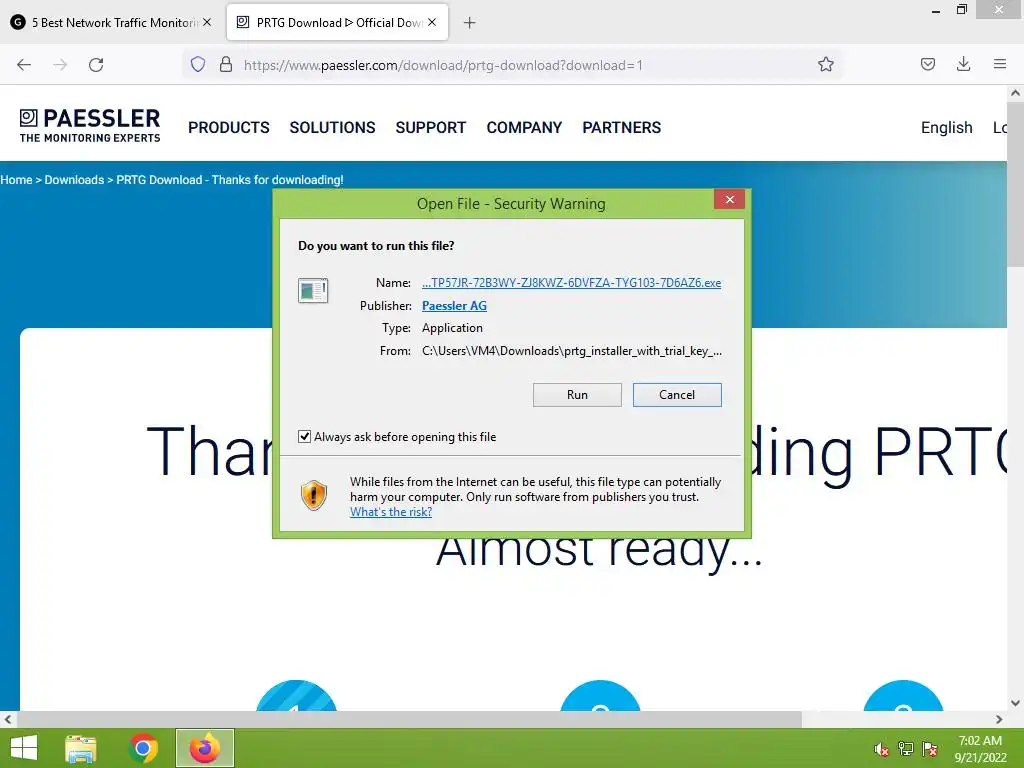Viewport: 1024px width, 768px height.
Task: Open the SUPPORT menu
Action: [x=430, y=127]
